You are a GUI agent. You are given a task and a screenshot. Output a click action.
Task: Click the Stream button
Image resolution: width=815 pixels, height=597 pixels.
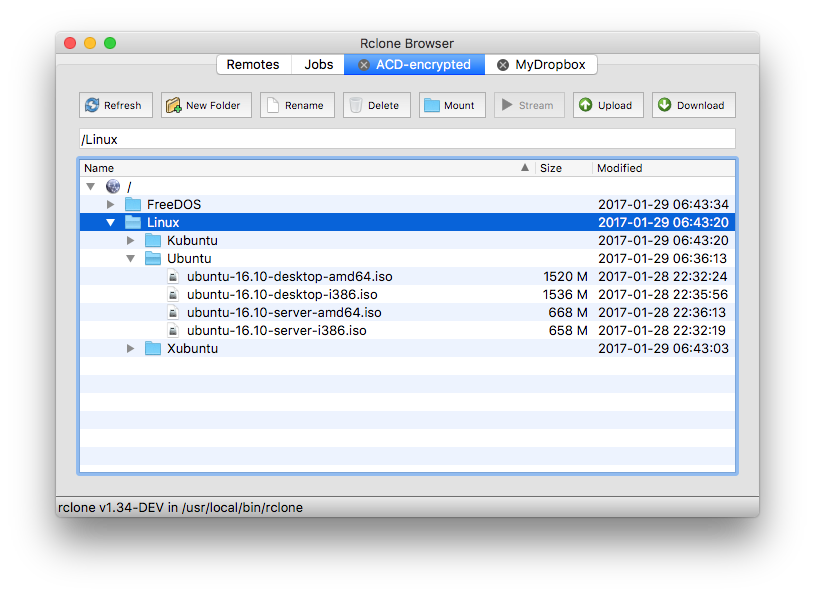click(528, 105)
